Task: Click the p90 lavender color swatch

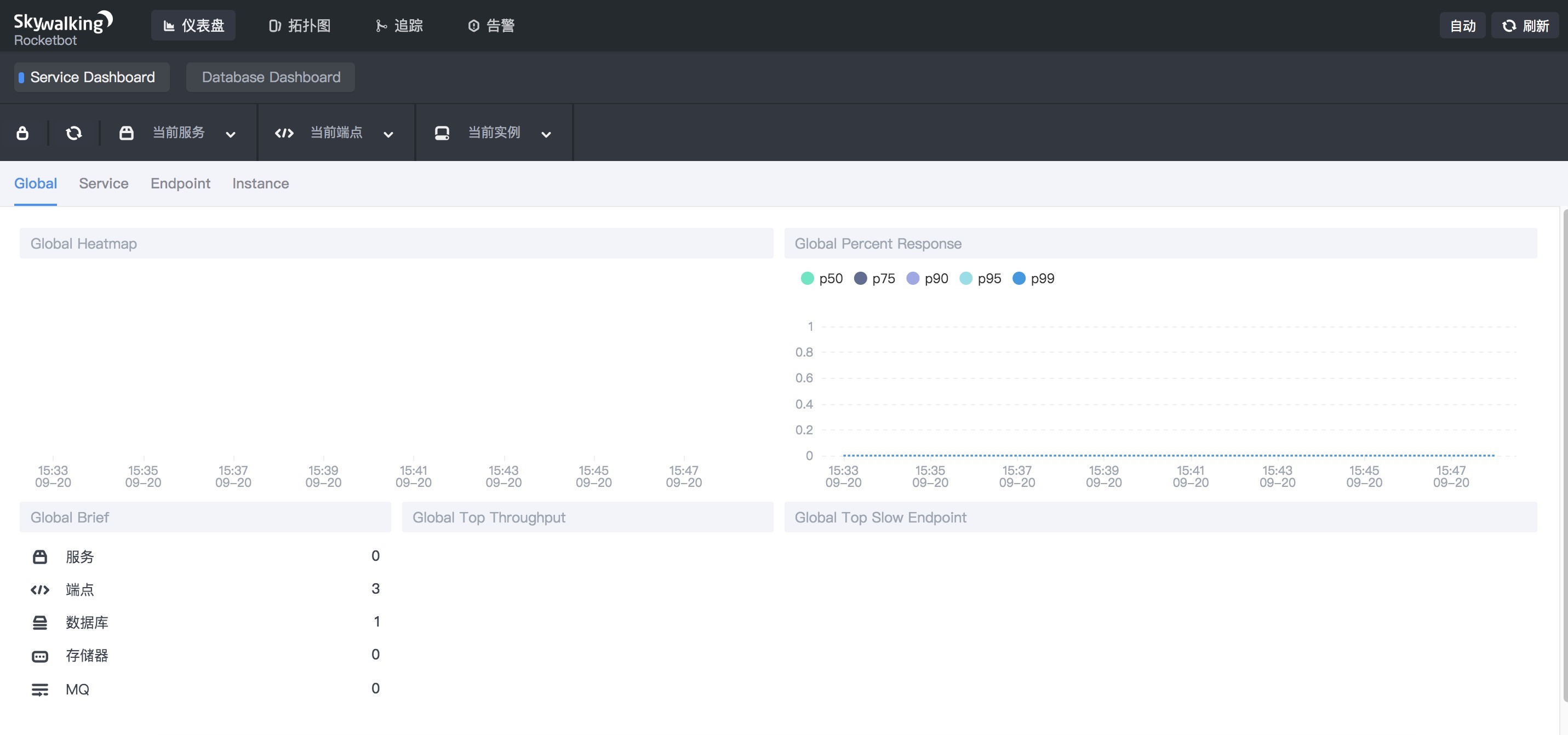Action: [x=912, y=279]
